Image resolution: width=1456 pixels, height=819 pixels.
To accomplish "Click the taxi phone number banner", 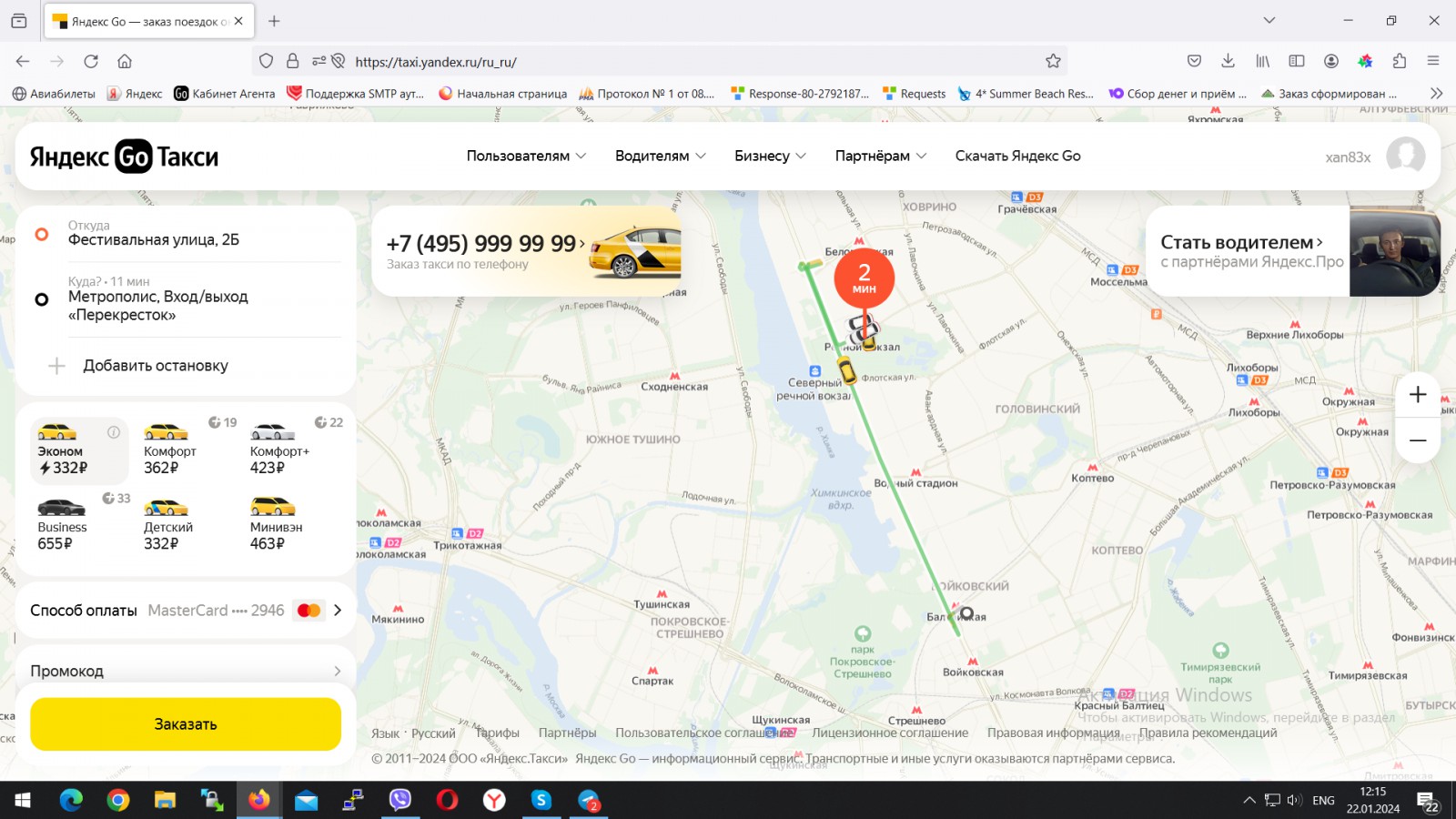I will tap(527, 251).
